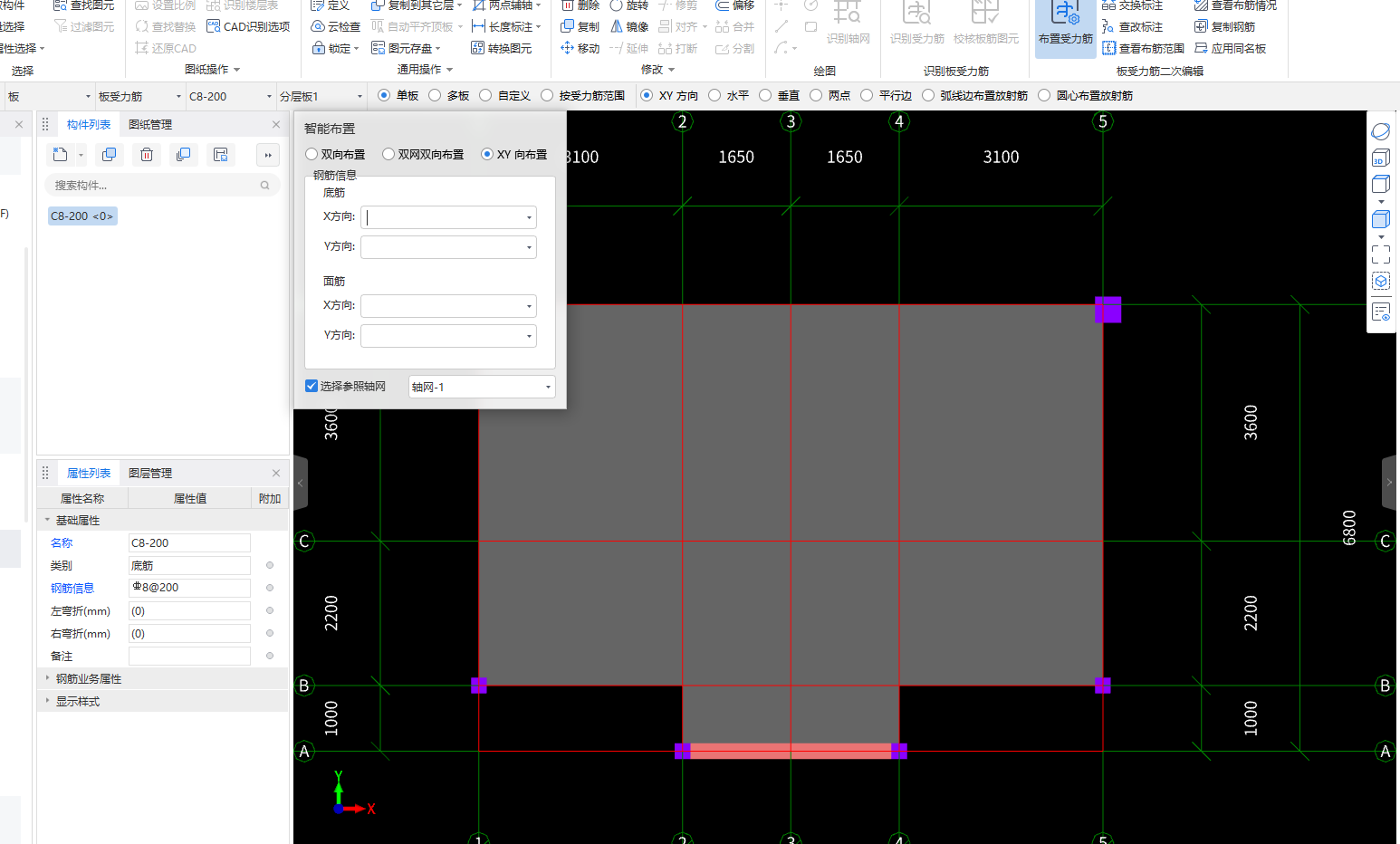Viewport: 1400px width, 844px height.
Task: Open the 板受力筋 type dropdown
Action: click(x=139, y=96)
